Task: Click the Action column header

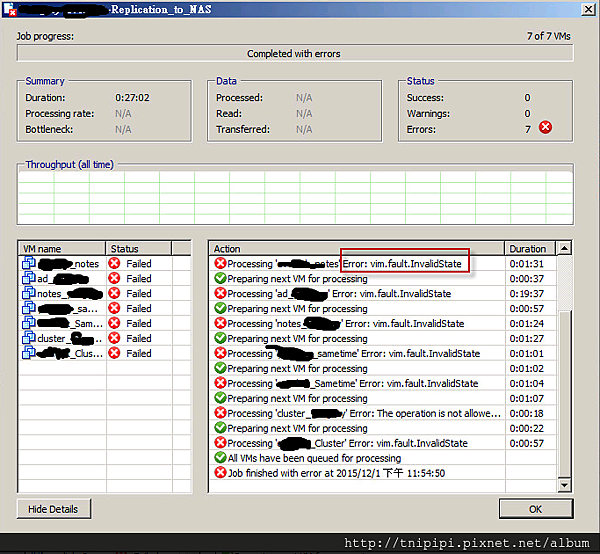Action: coord(357,249)
